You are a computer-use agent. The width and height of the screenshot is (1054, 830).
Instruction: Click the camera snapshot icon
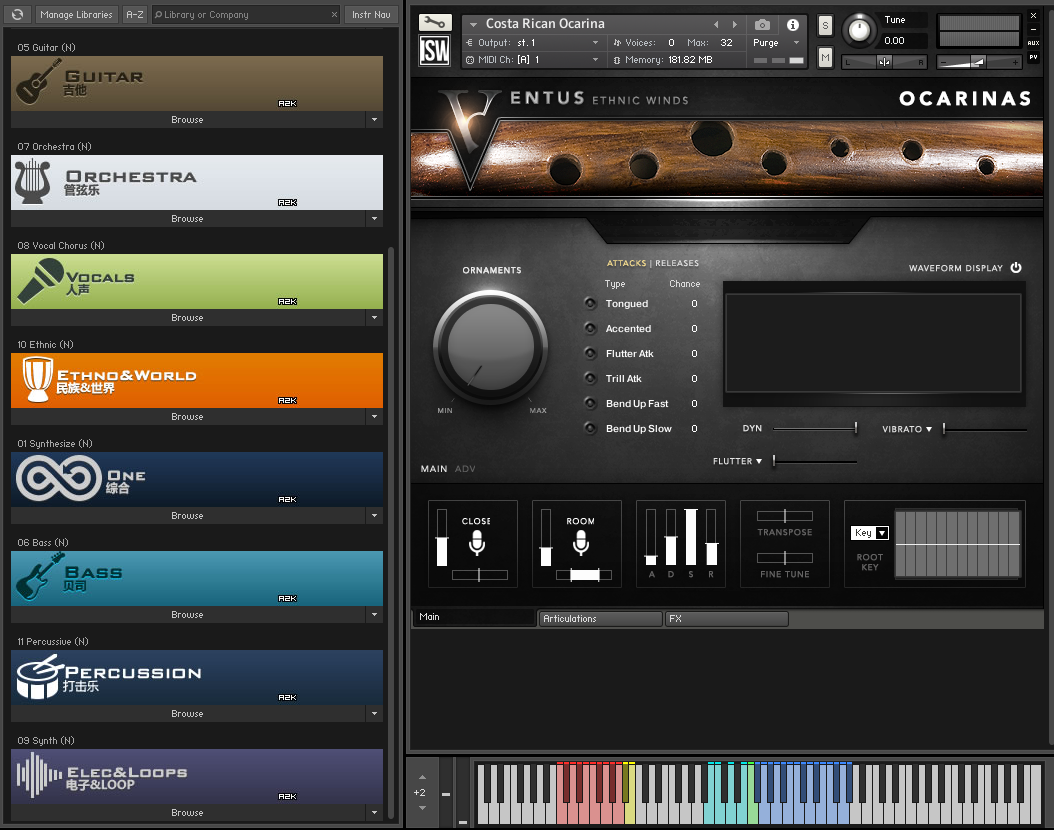tap(762, 25)
